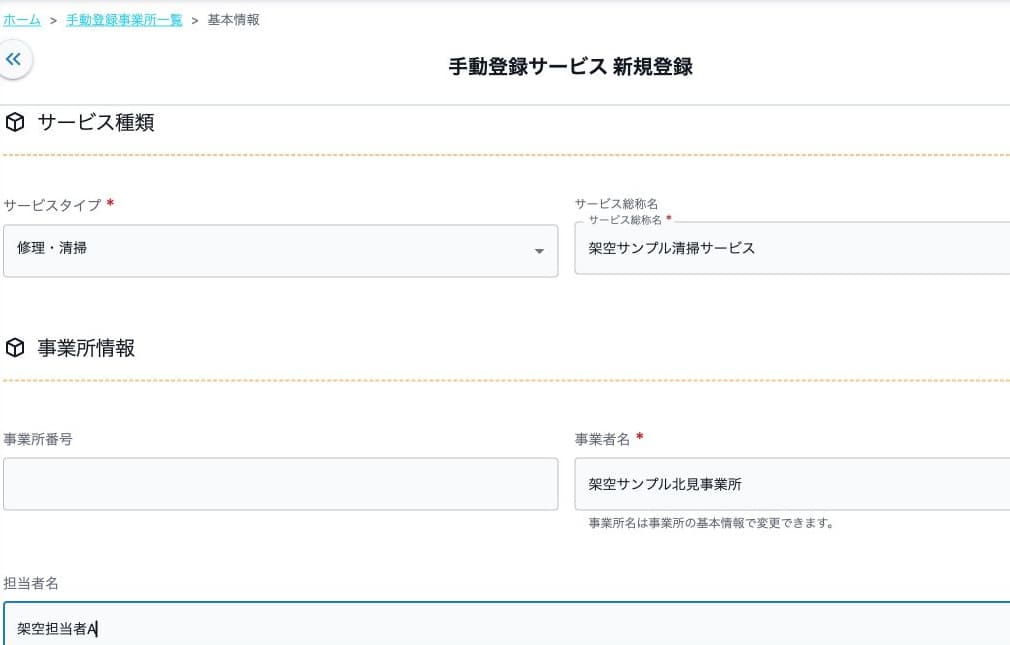The image size is (1010, 645).
Task: Click the 担当者名 field label
Action: click(31, 583)
